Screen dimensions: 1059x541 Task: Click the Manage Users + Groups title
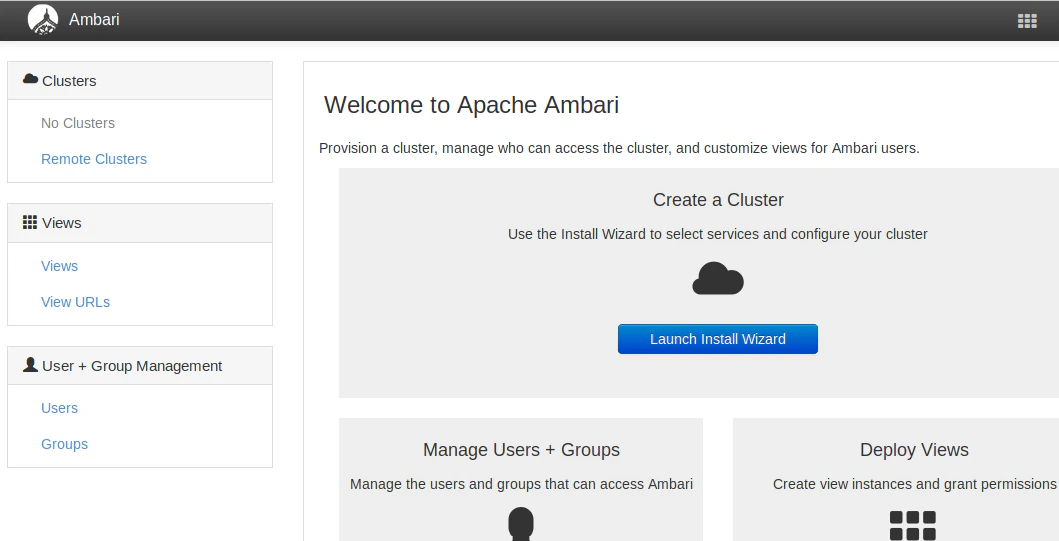pos(521,450)
